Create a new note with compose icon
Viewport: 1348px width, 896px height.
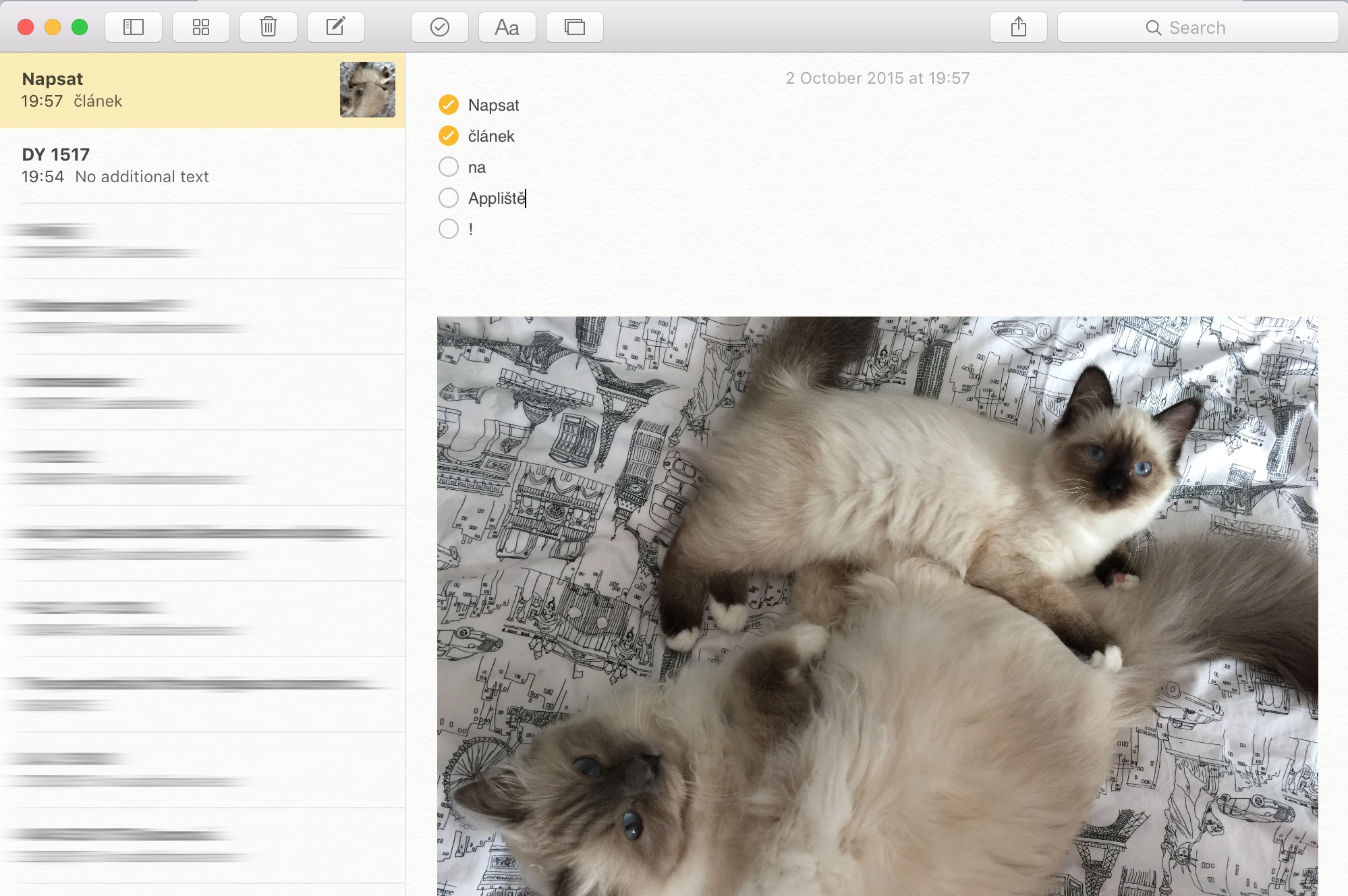pyautogui.click(x=336, y=27)
